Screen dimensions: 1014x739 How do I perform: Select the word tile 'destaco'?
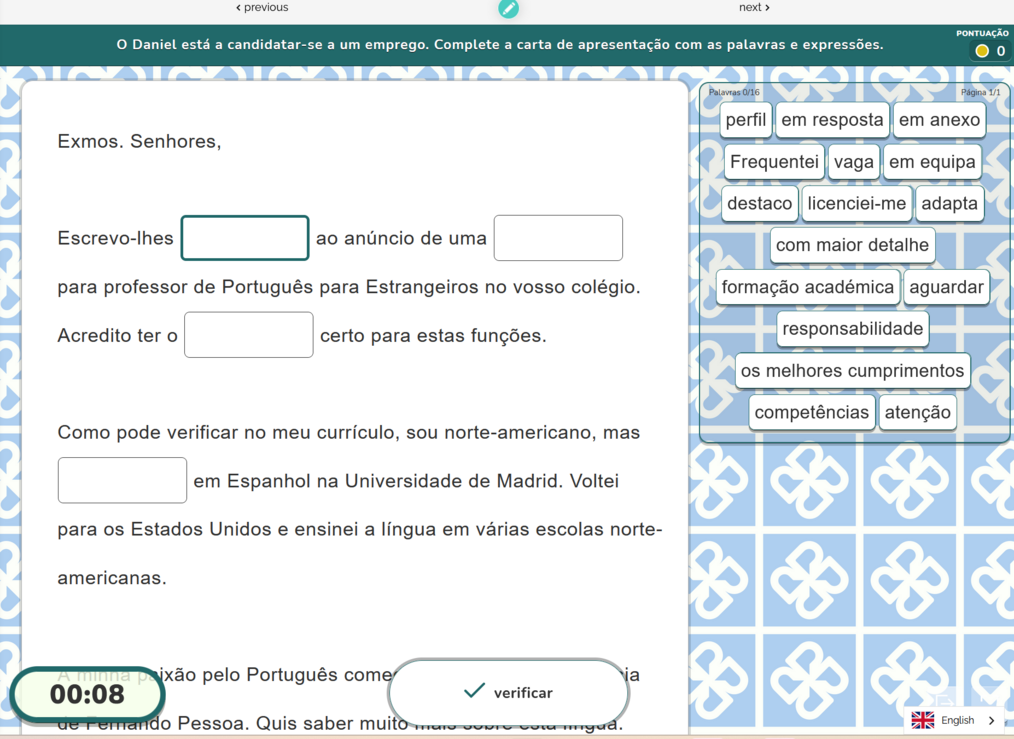760,203
